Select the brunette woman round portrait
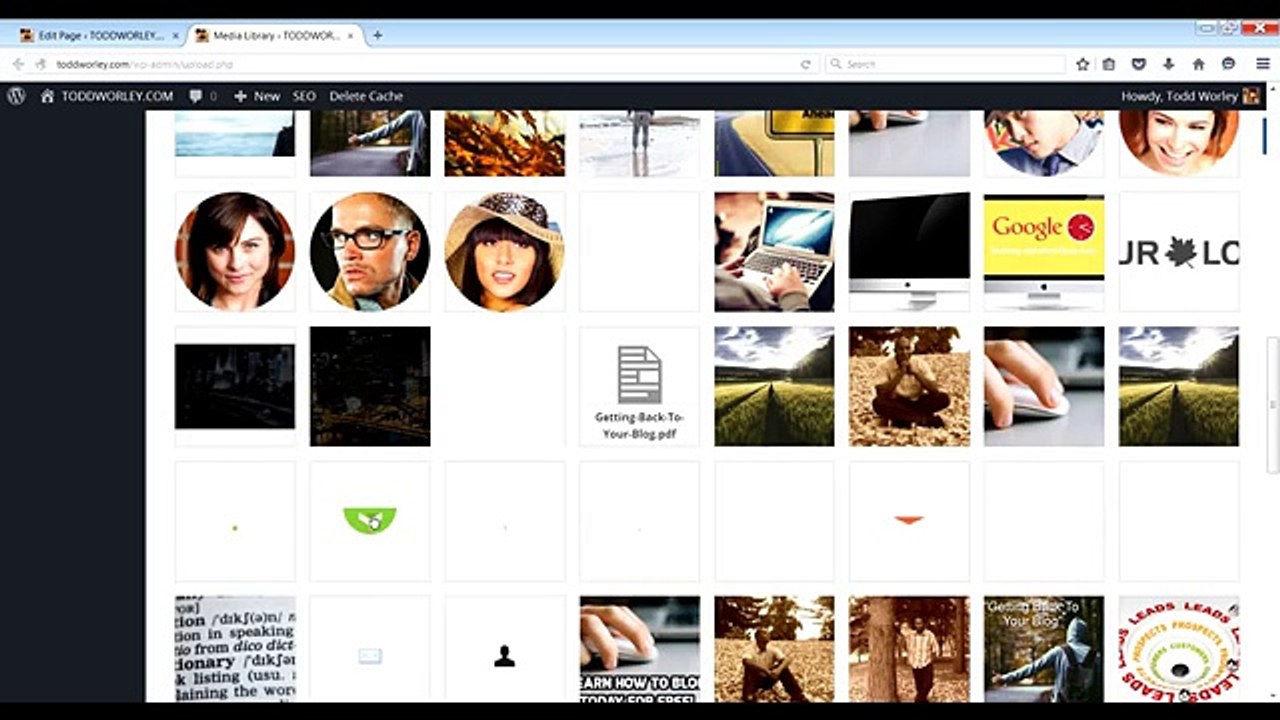The width and height of the screenshot is (1280, 720). coord(235,252)
